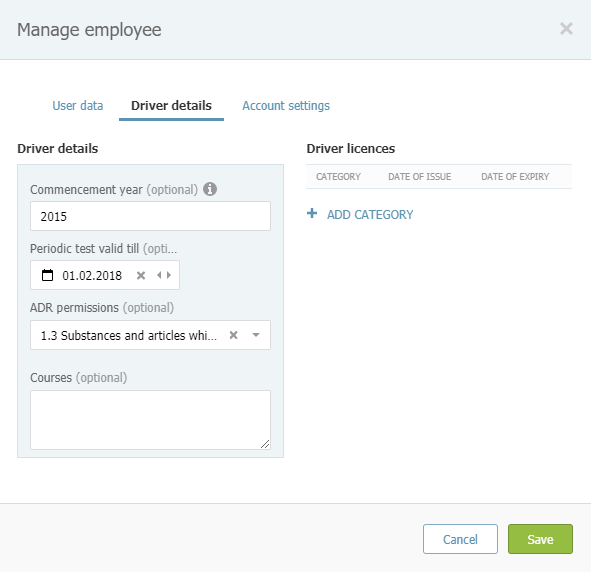Screen dimensions: 591x572
Task: Grab the Courses textarea resize handle
Action: click(x=265, y=444)
